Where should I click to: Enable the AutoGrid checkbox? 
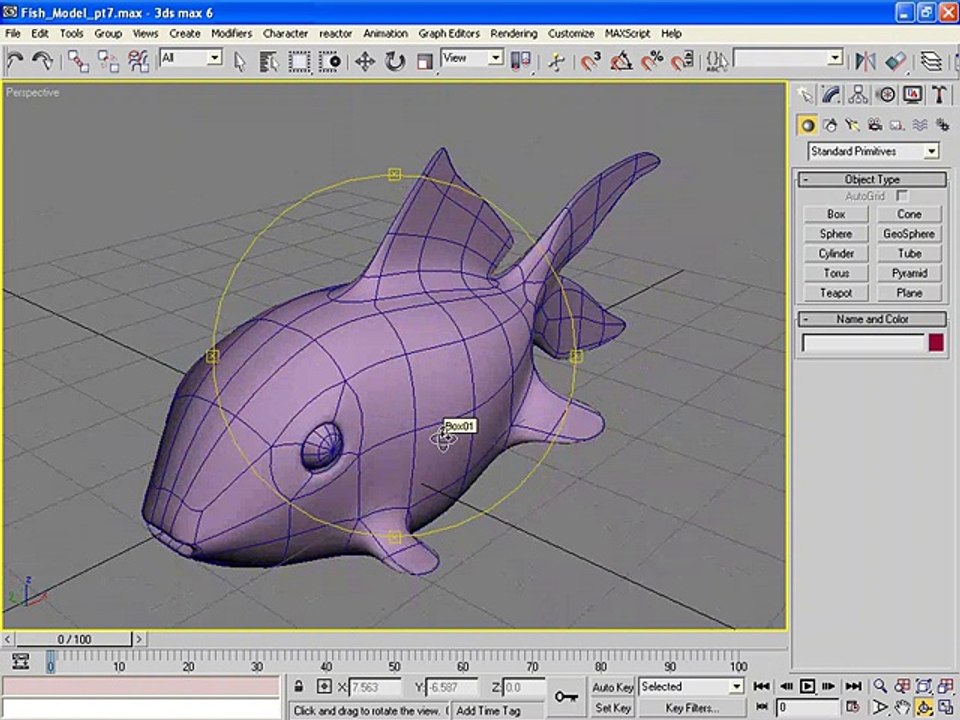[x=902, y=196]
